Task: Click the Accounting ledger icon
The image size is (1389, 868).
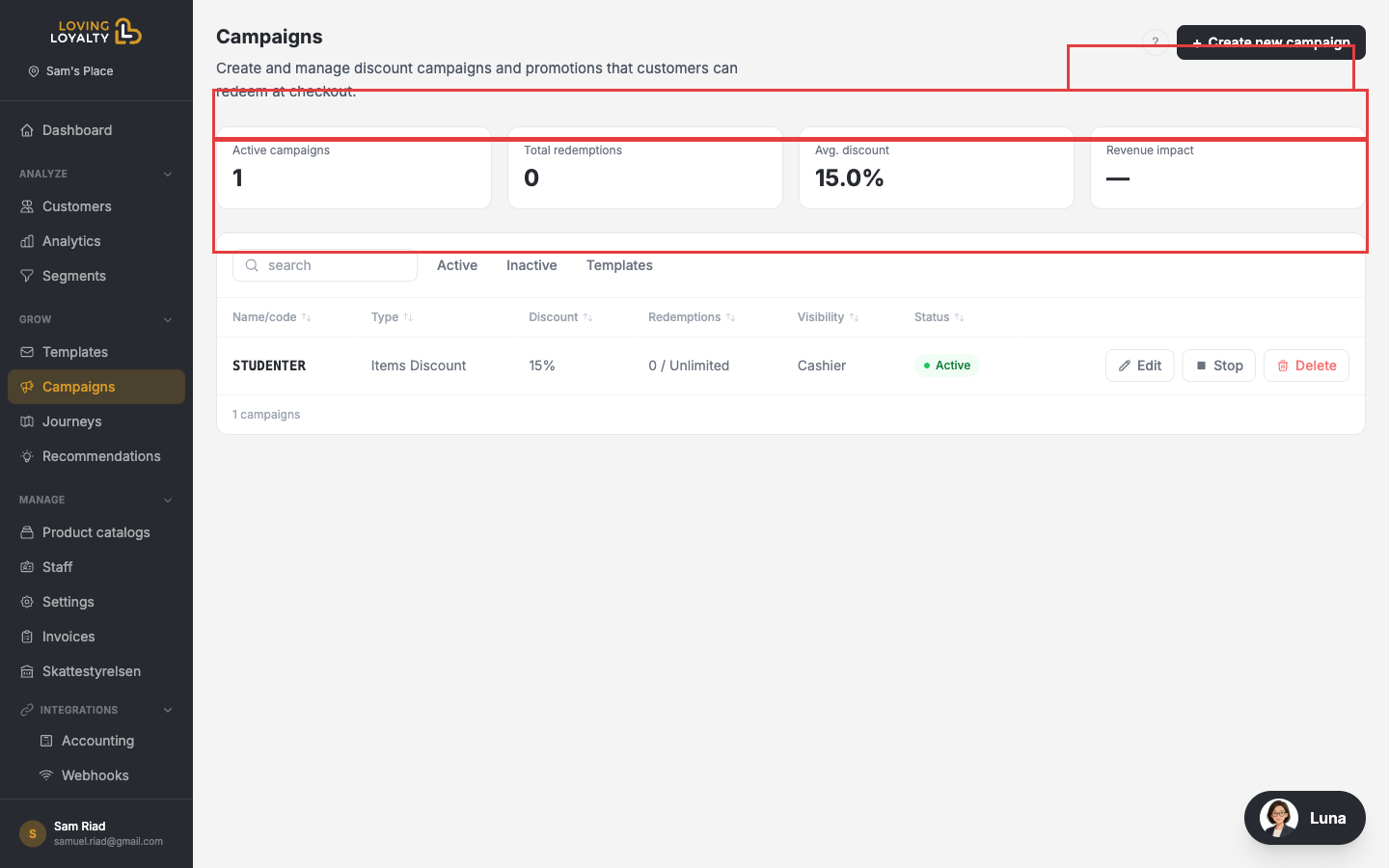Action: click(46, 741)
